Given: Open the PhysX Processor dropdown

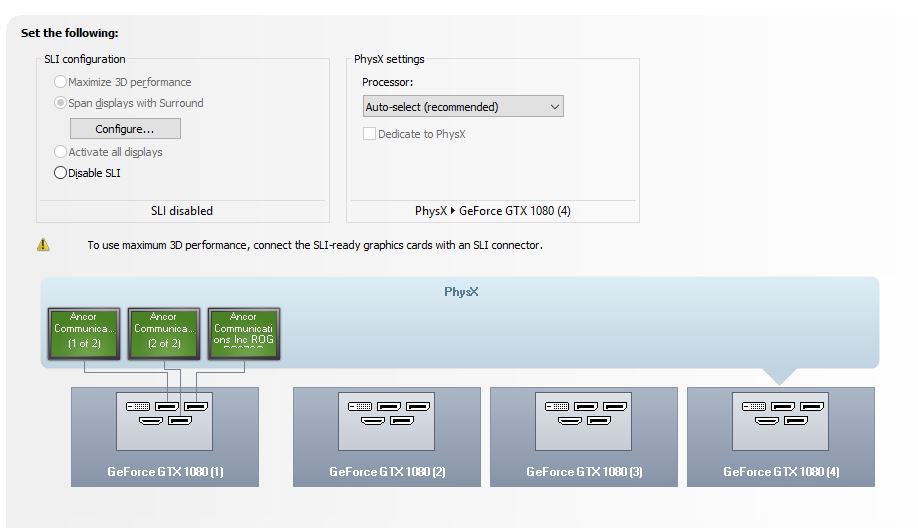Looking at the screenshot, I should click(x=463, y=107).
